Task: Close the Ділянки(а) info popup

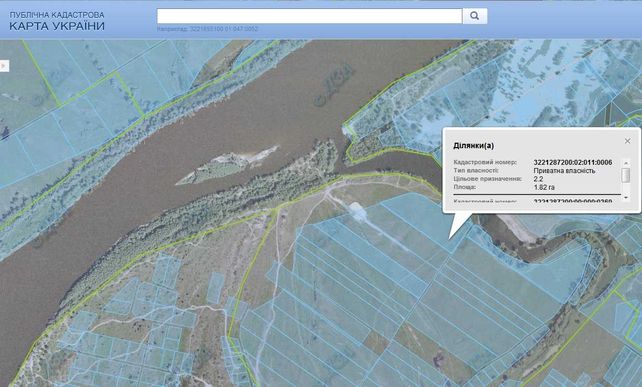Action: 627,141
